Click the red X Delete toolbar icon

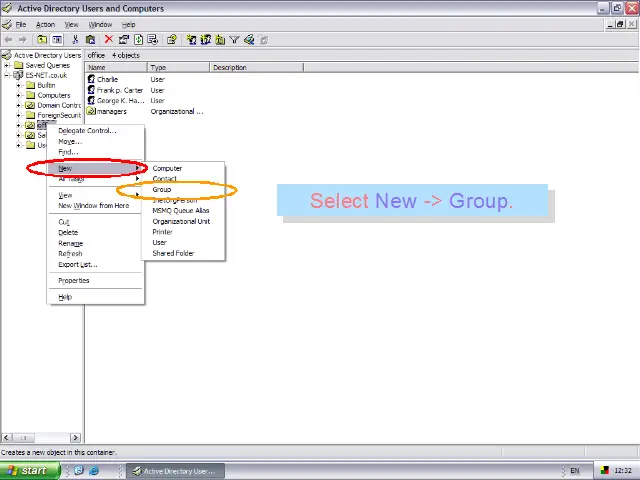pyautogui.click(x=108, y=39)
